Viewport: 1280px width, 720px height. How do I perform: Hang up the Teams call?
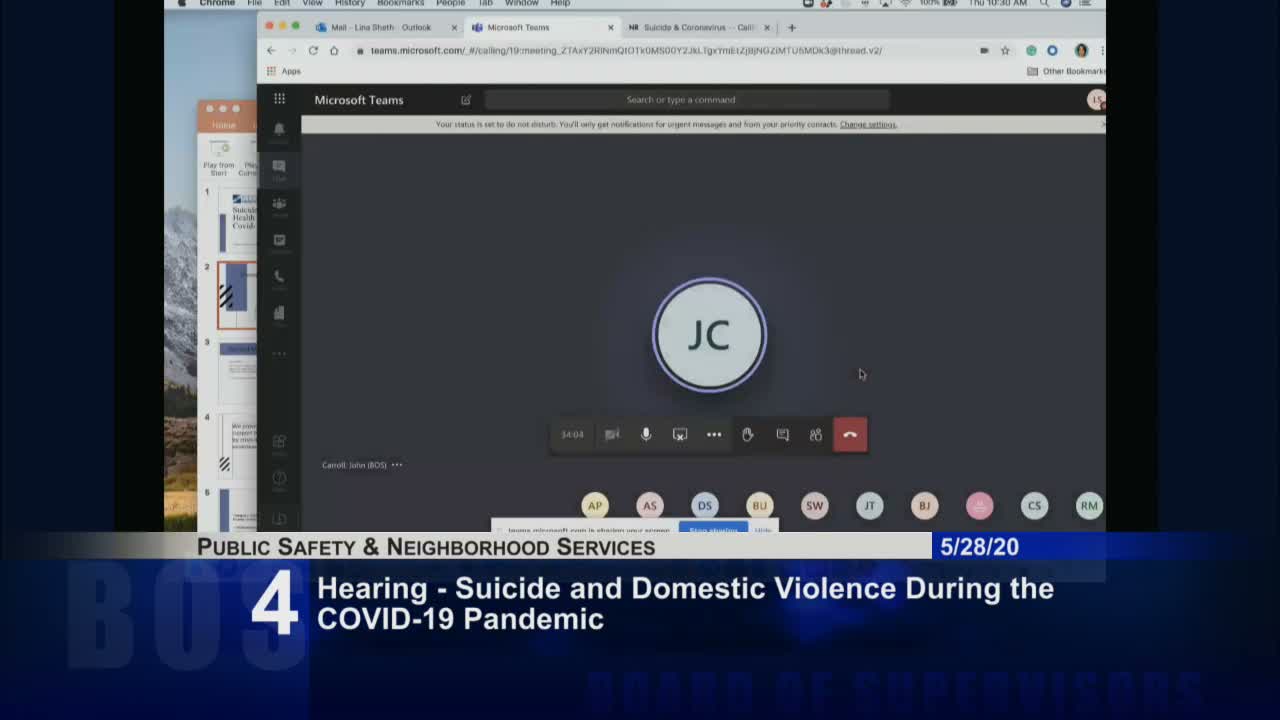(x=850, y=435)
